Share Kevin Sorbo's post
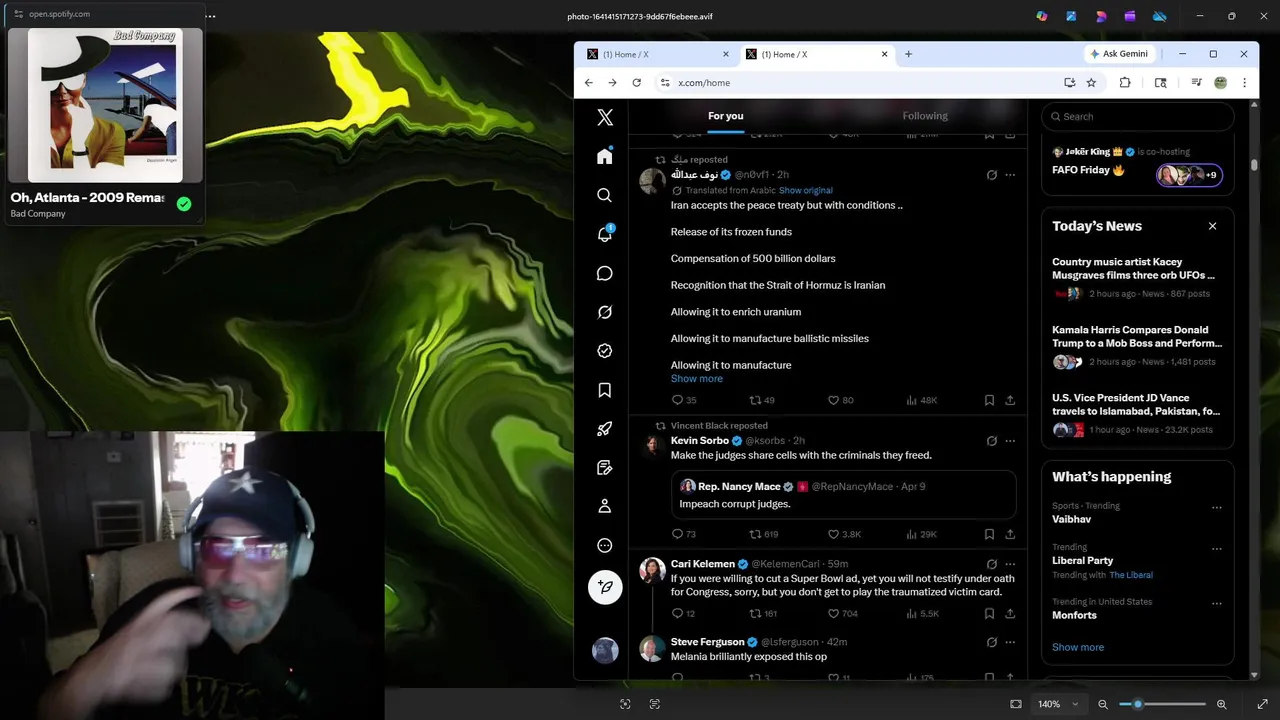1280x720 pixels. (x=1010, y=534)
